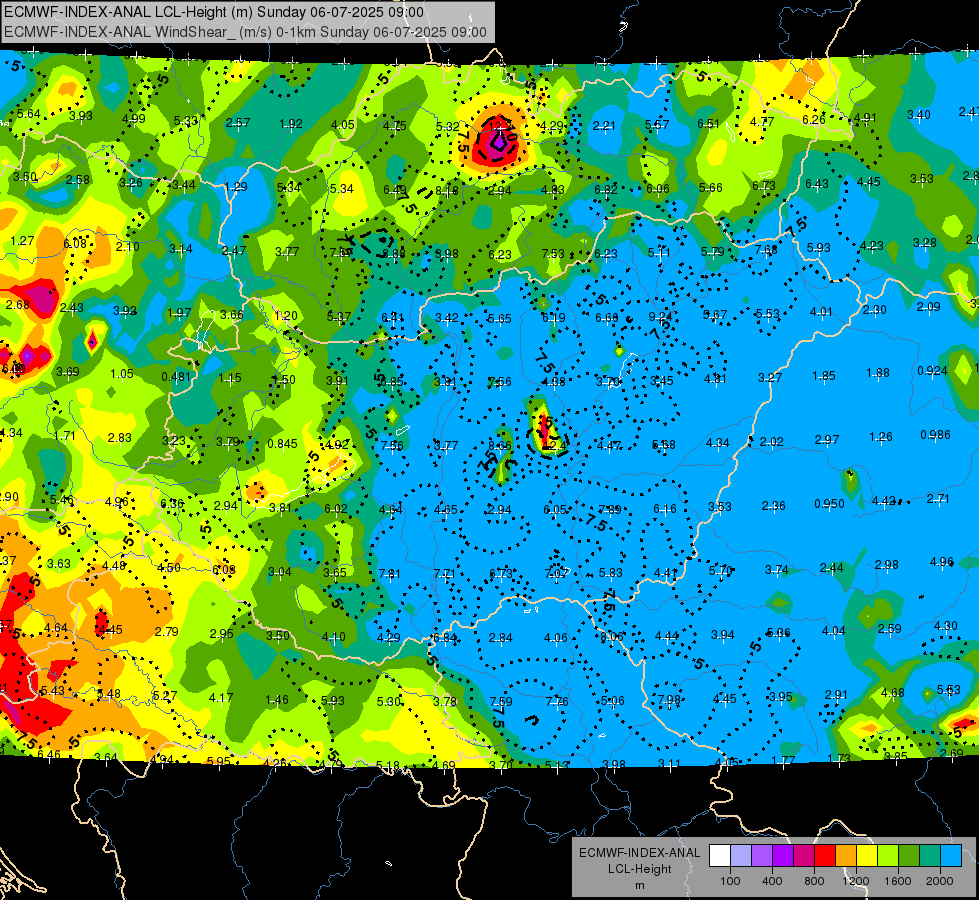Click the WindShear 0-1km title line in header
The width and height of the screenshot is (979, 900).
245,32
